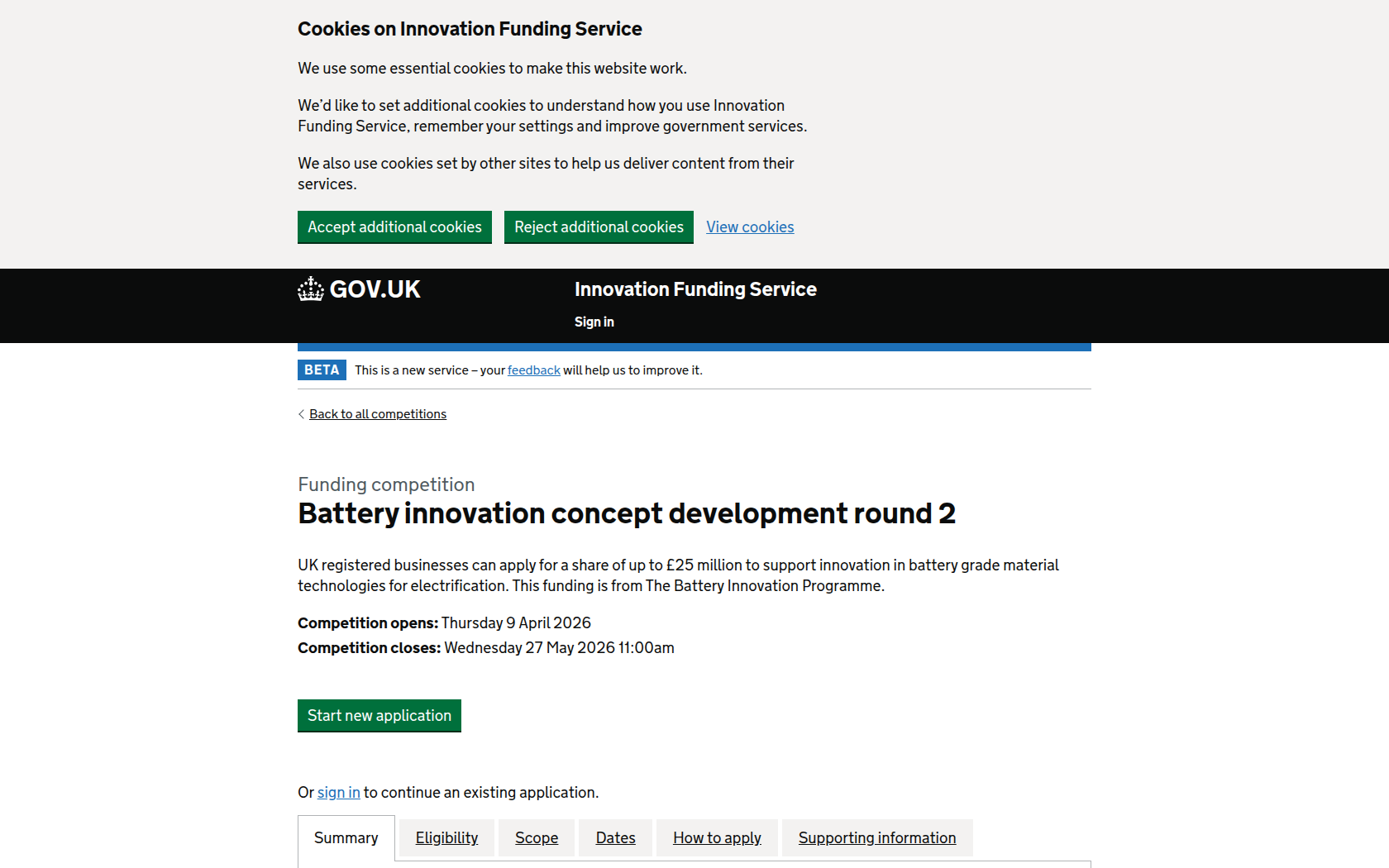Click the blue BETA tag
Viewport: 1389px width, 868px height.
click(x=322, y=370)
